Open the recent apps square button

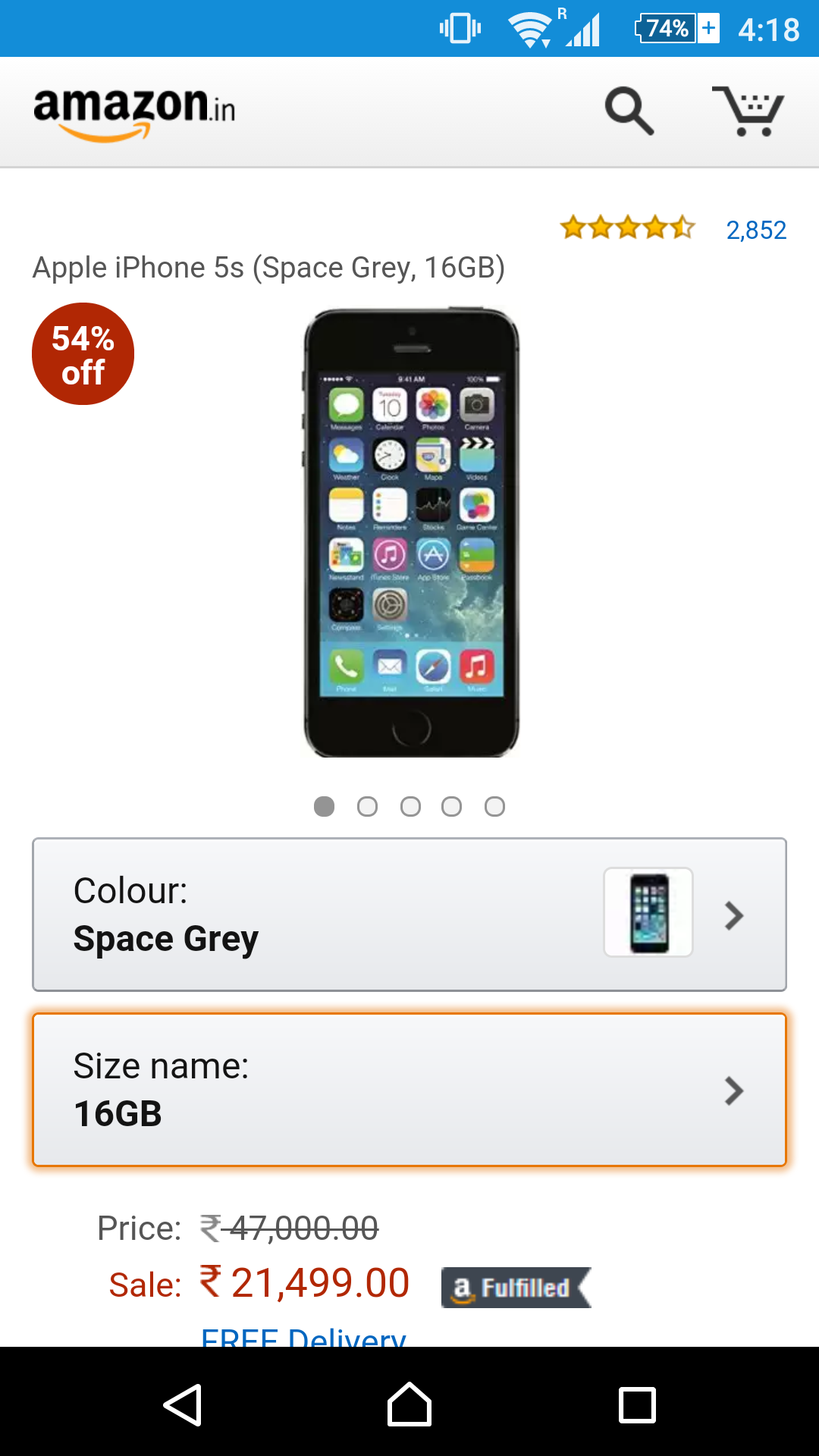[x=637, y=1405]
